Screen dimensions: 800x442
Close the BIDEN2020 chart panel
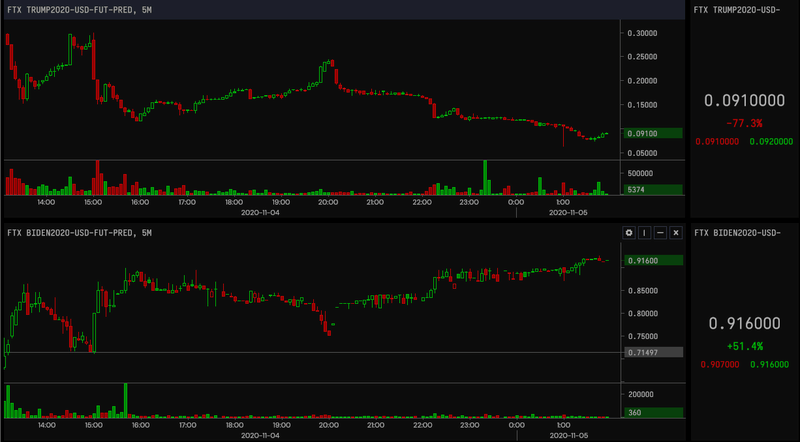(x=676, y=233)
